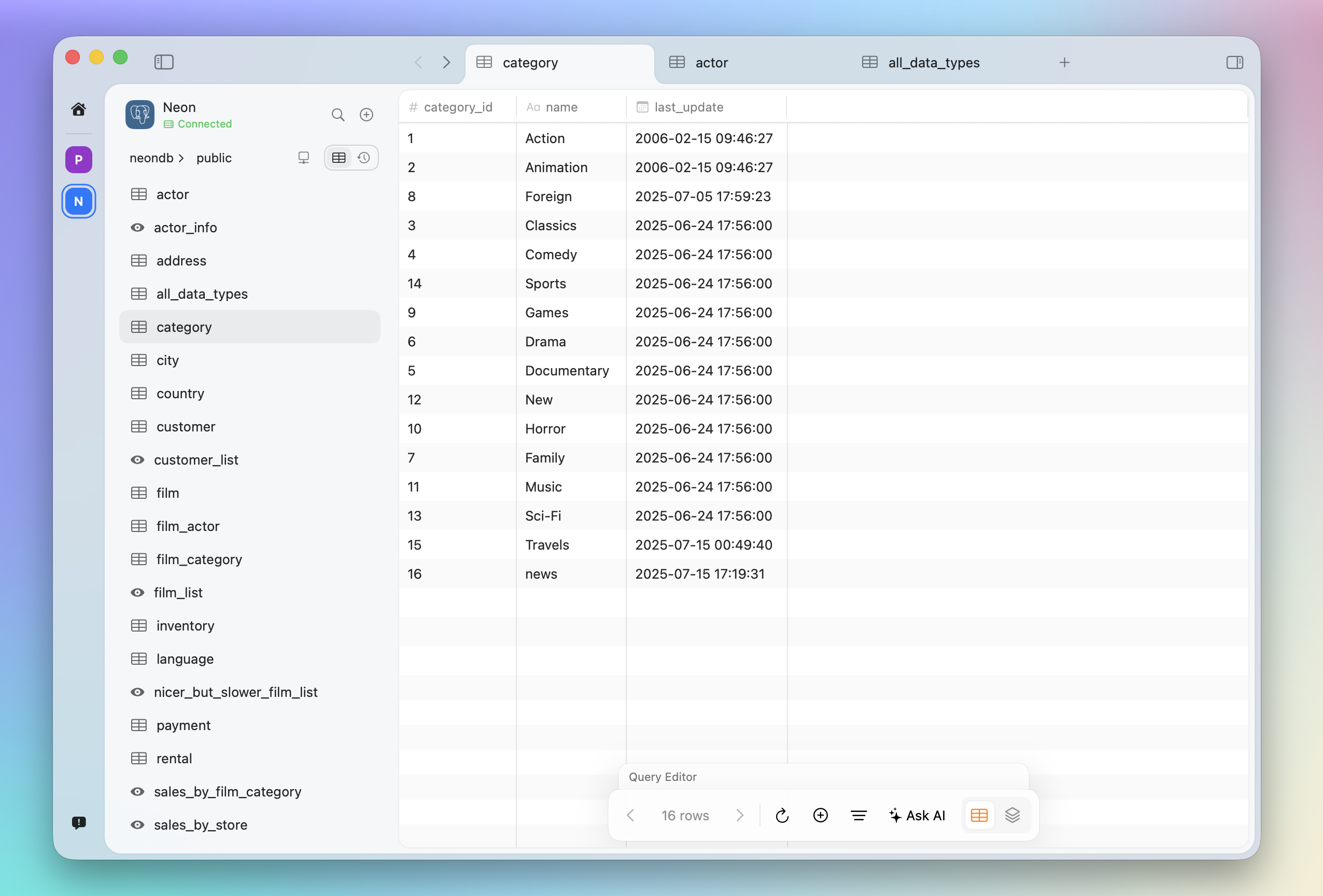Open the customer_list view

(x=249, y=460)
